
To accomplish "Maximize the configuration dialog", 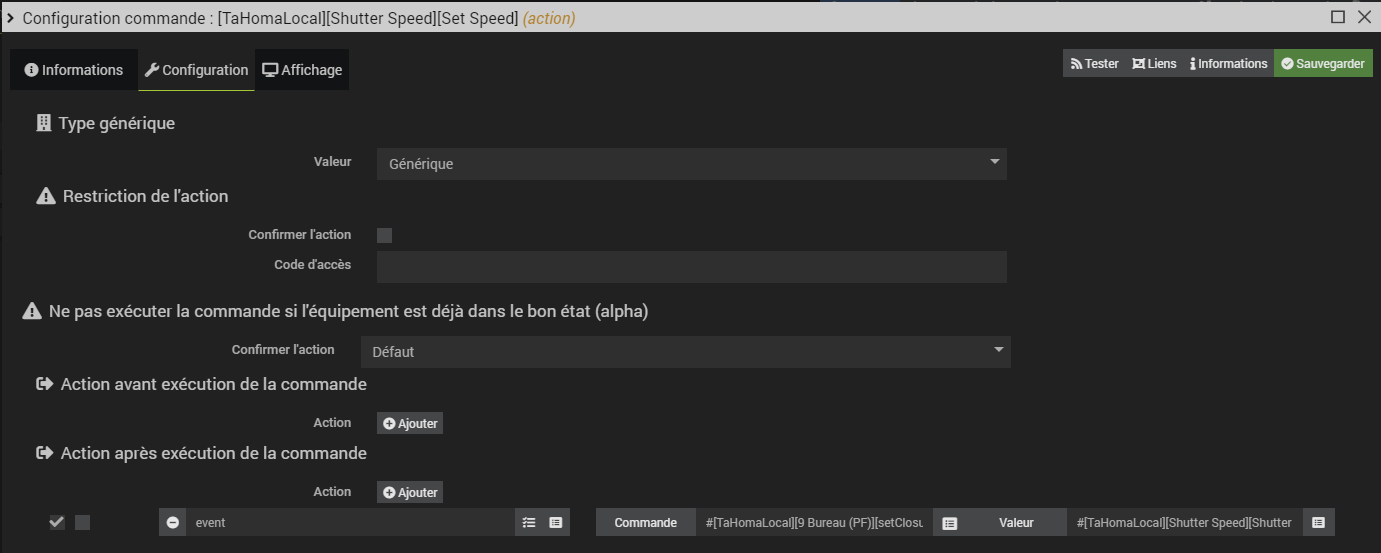I will point(1338,17).
